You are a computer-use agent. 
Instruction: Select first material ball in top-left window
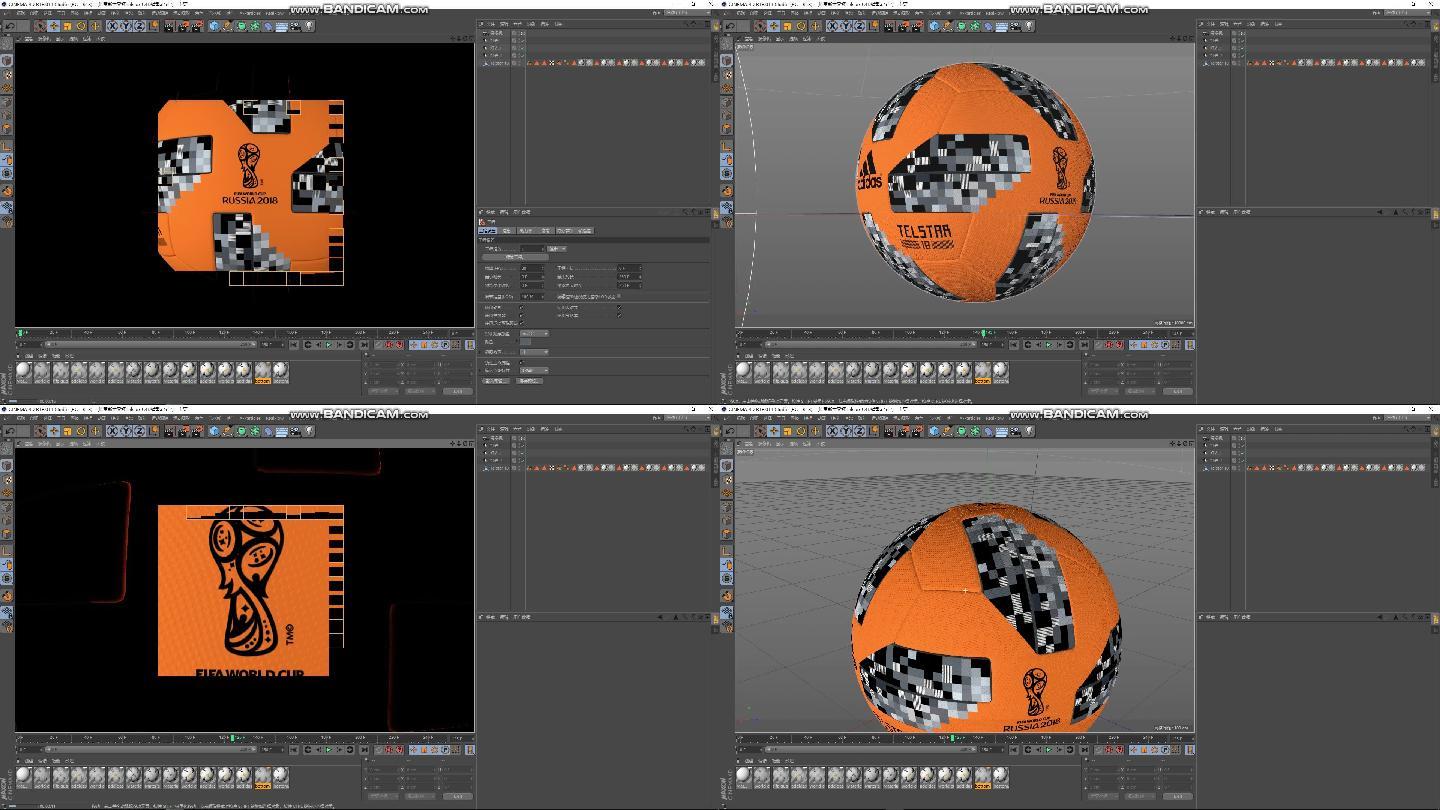pyautogui.click(x=24, y=372)
